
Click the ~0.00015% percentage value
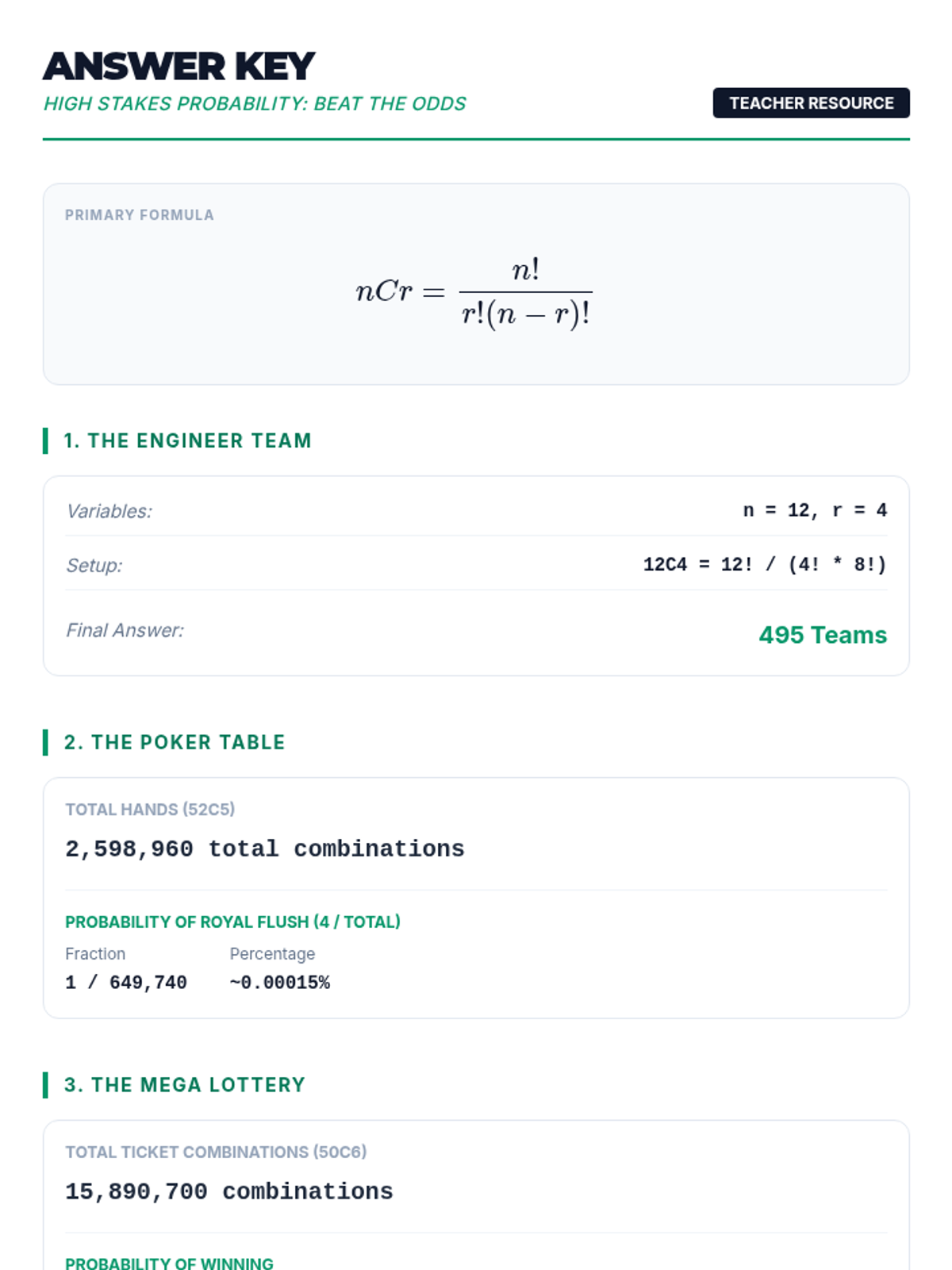279,983
